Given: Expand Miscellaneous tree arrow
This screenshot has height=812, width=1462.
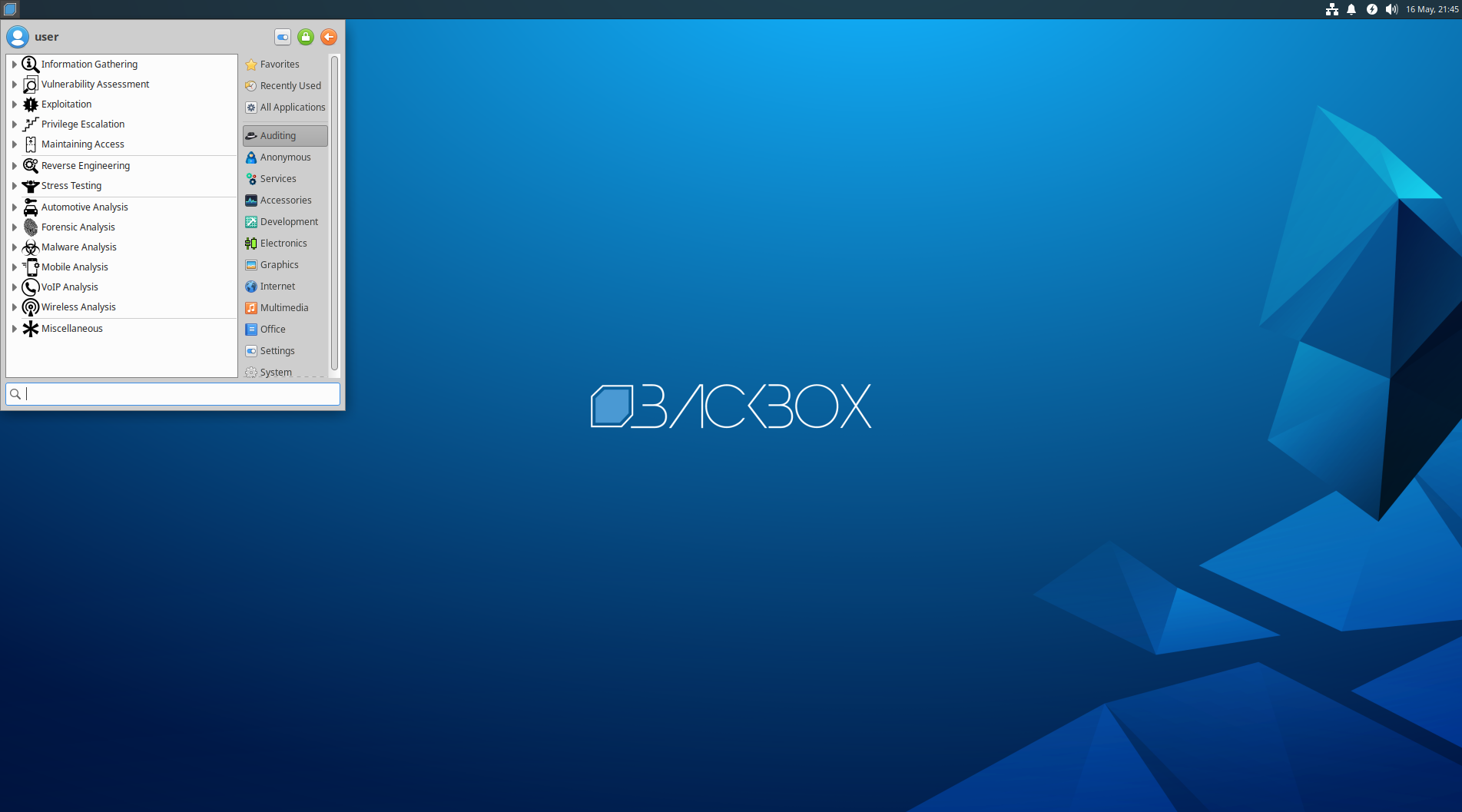Looking at the screenshot, I should 14,329.
